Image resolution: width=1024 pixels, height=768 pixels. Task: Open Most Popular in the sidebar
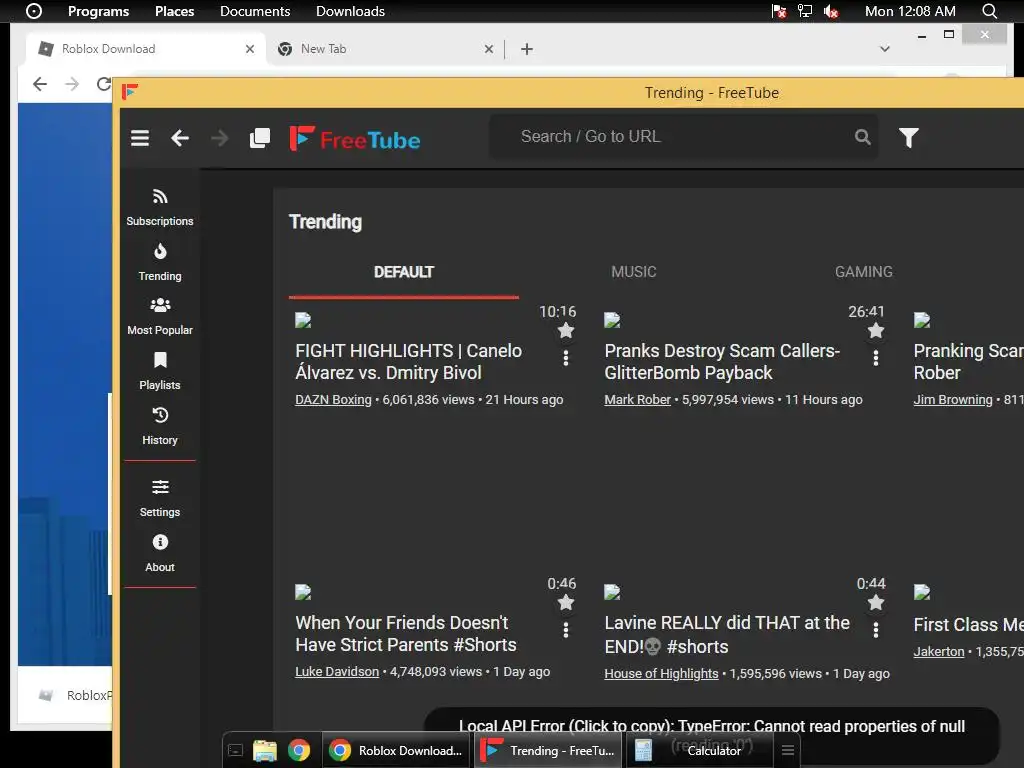(160, 317)
